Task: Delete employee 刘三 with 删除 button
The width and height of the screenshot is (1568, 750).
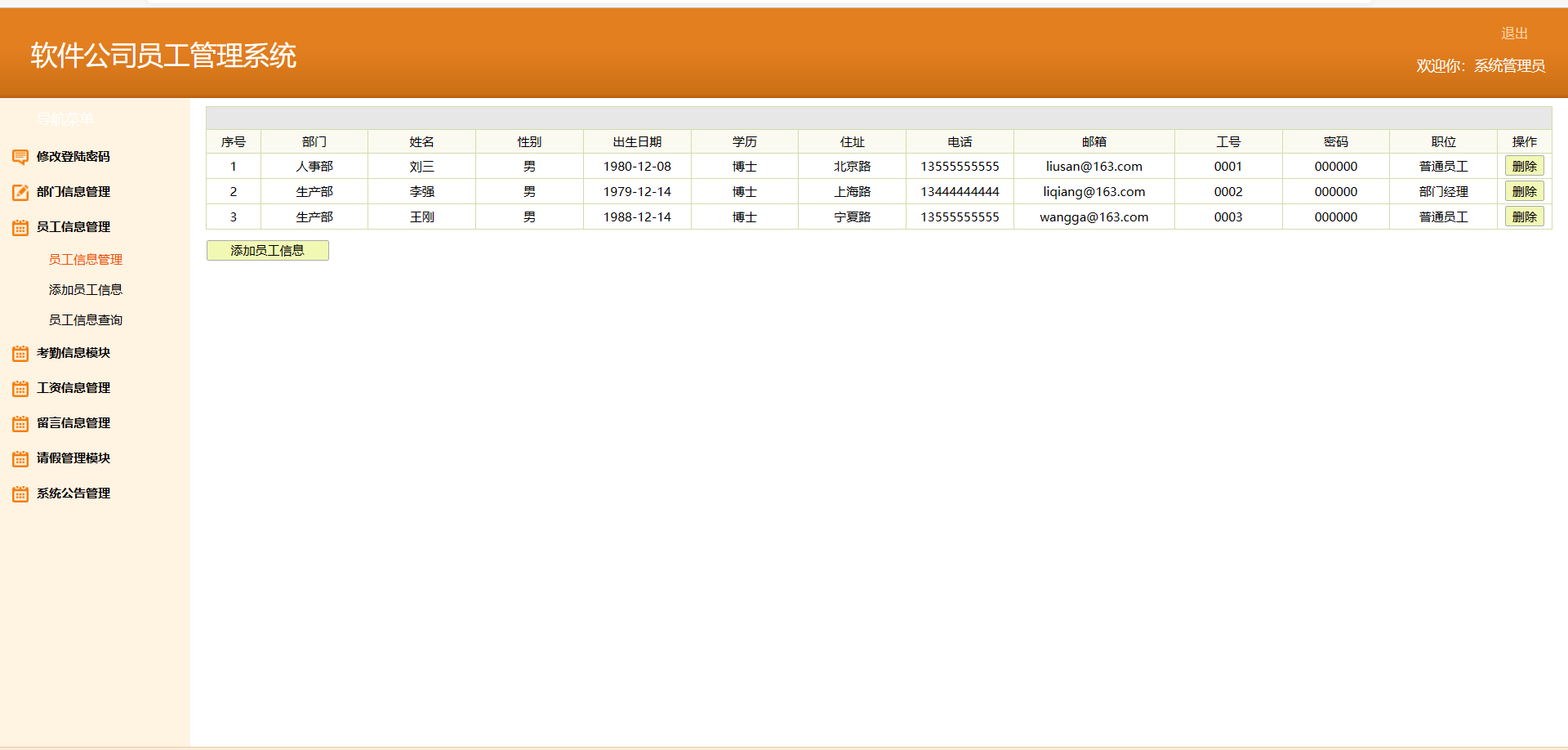Action: 1524,166
